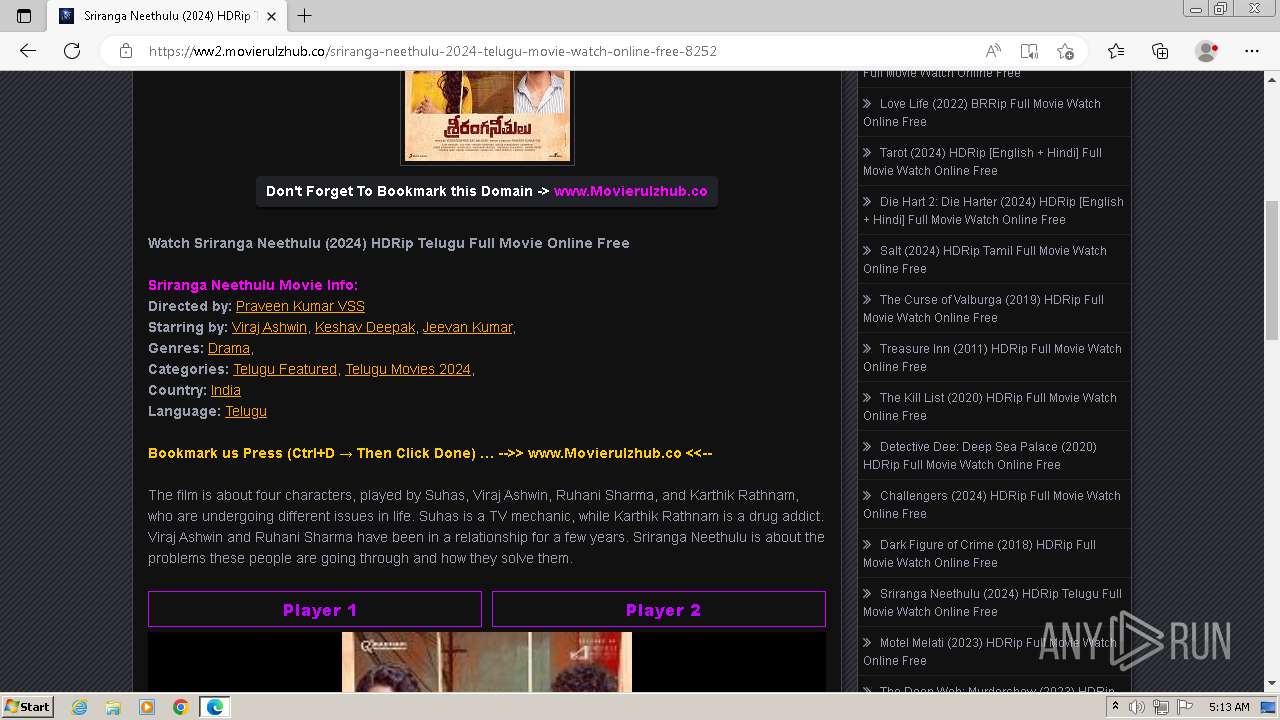Open The Curse of Valburga link
The width and height of the screenshot is (1280, 720).
click(x=983, y=308)
